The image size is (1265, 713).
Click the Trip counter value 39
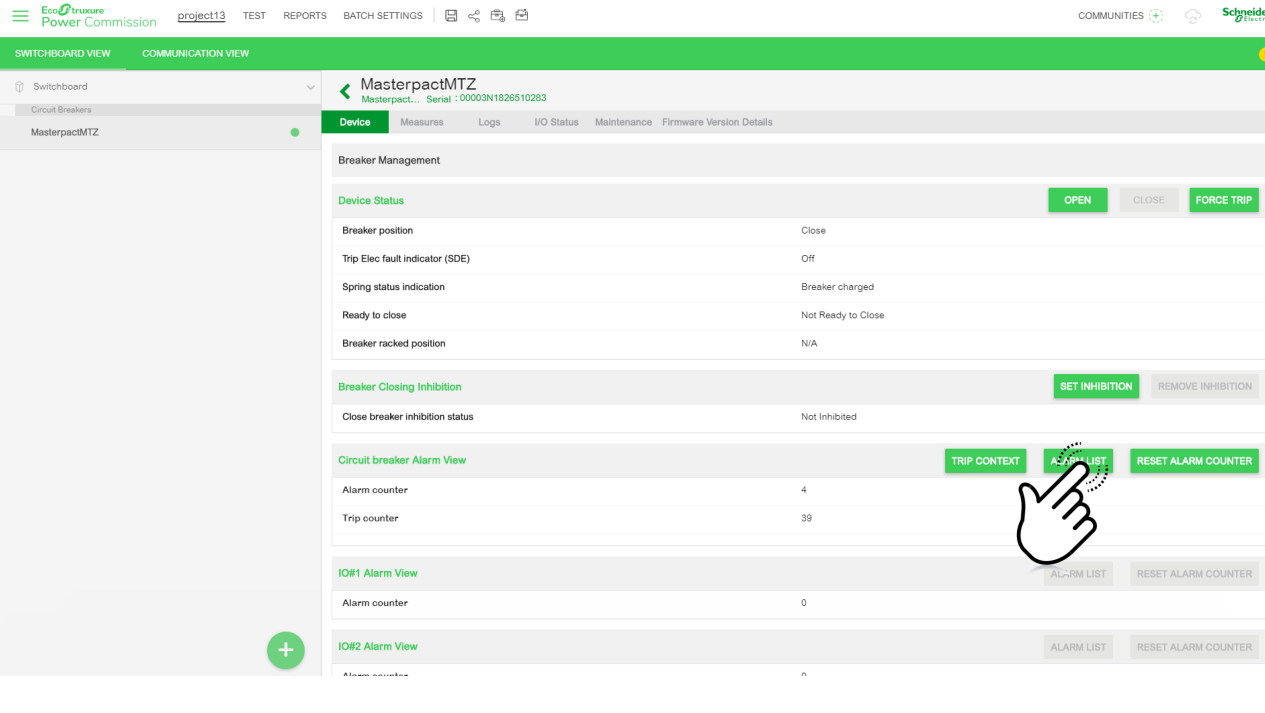point(807,519)
